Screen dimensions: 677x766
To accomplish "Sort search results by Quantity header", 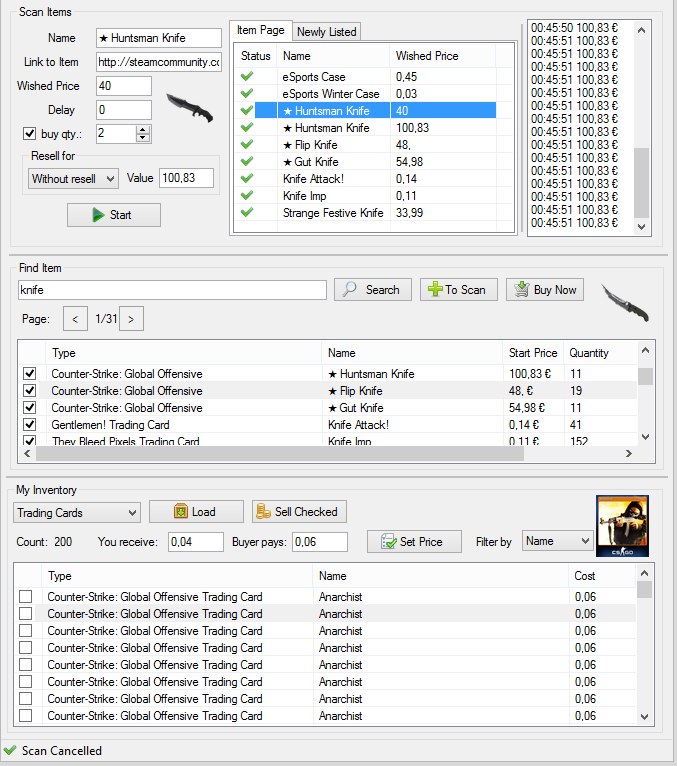I will click(600, 353).
